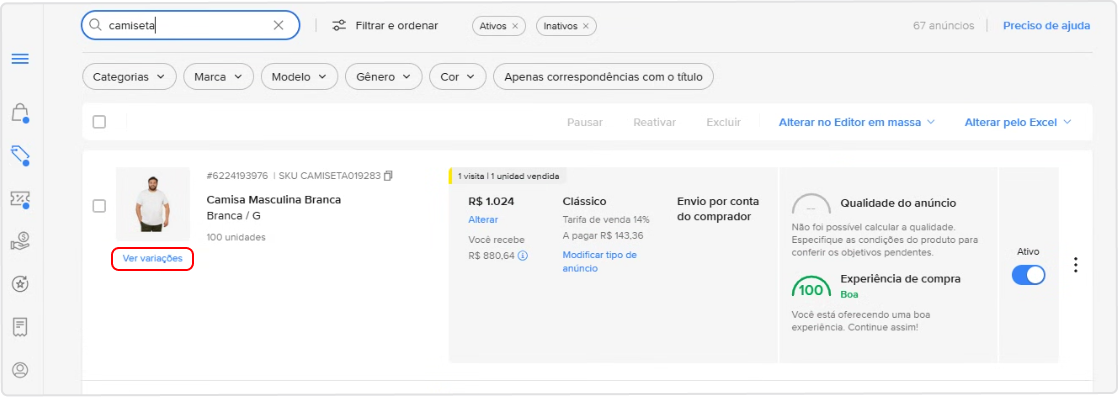Viewport: 1118px width, 397px height.
Task: Click the camiseta search input field
Action: 189,26
